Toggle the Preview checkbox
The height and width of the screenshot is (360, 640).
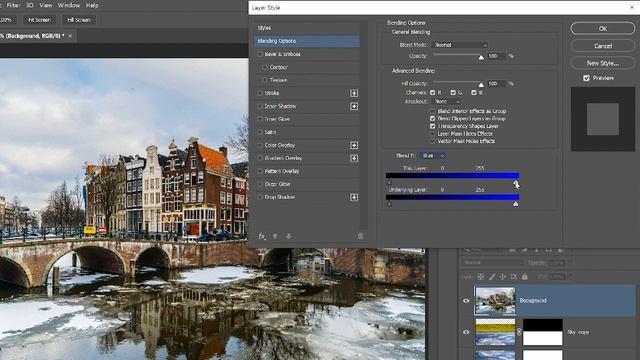coord(587,78)
